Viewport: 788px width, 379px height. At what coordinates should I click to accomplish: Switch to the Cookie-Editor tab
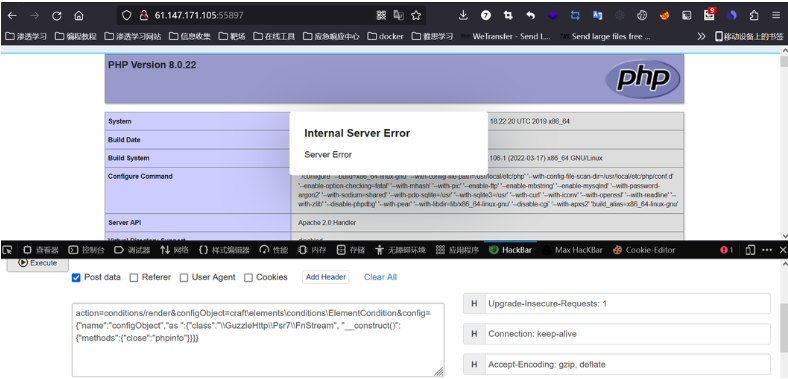coord(644,250)
